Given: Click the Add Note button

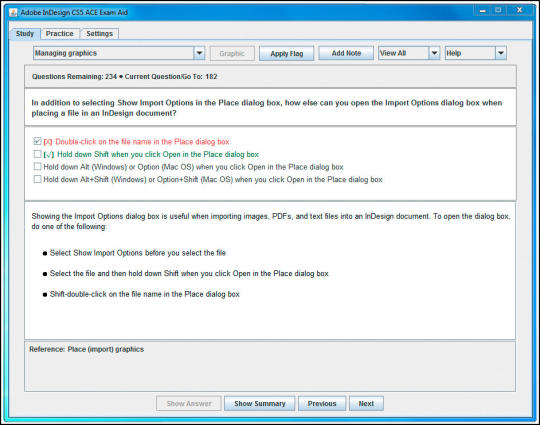Looking at the screenshot, I should click(346, 53).
